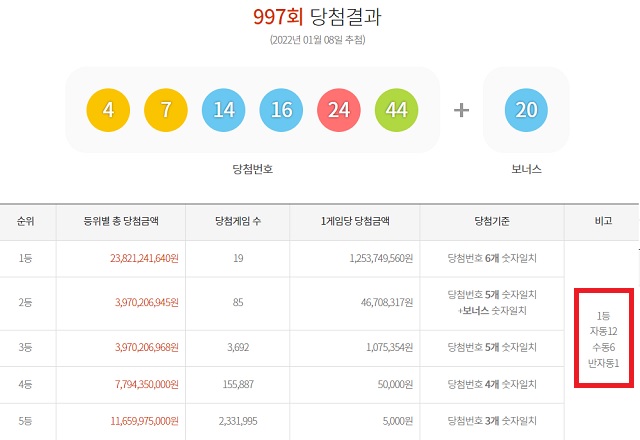Image resolution: width=640 pixels, height=440 pixels.
Task: Click the green ball number 44
Action: tap(396, 110)
